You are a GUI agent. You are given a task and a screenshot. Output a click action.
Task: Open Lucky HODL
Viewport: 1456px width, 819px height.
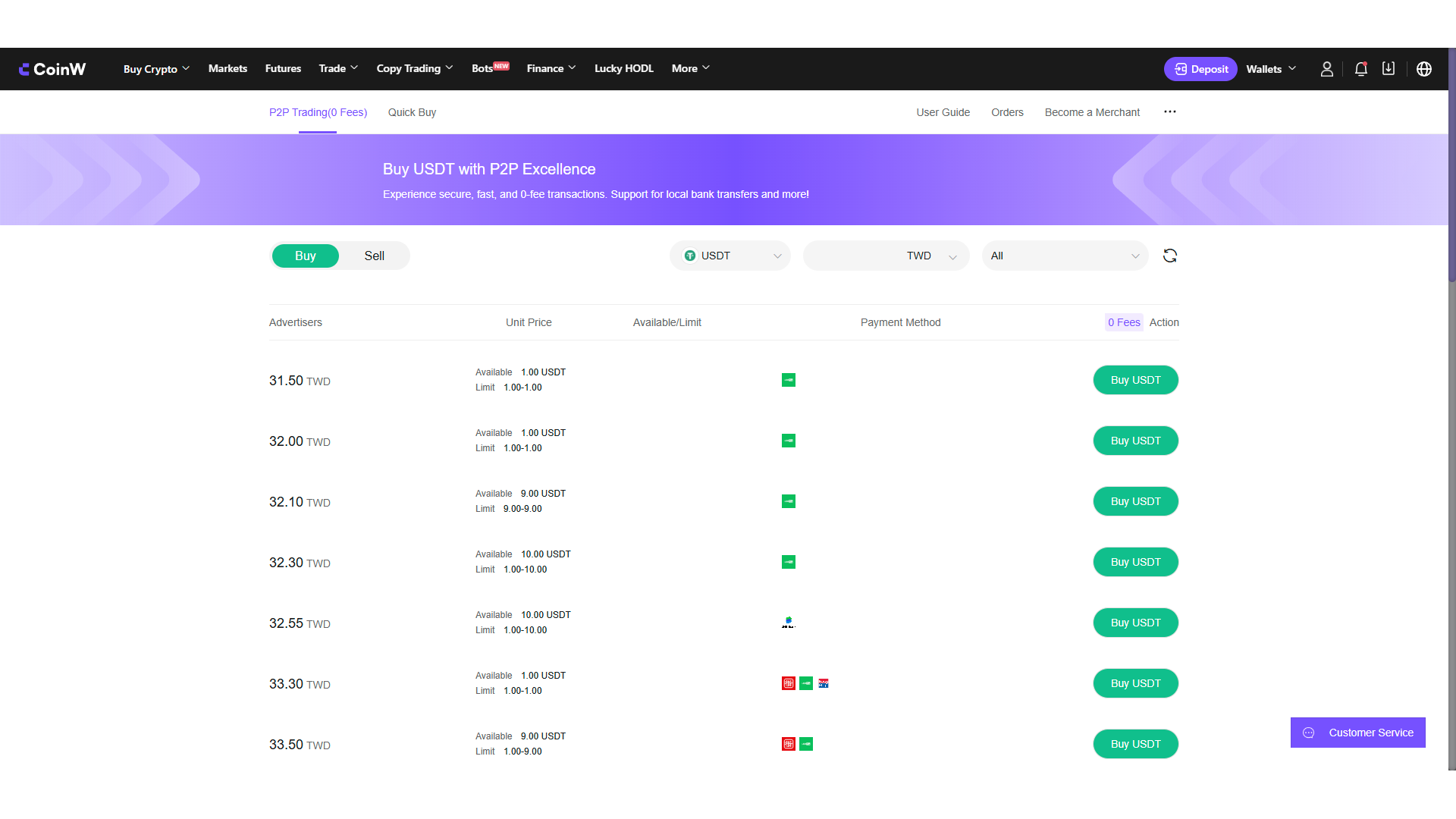point(623,68)
